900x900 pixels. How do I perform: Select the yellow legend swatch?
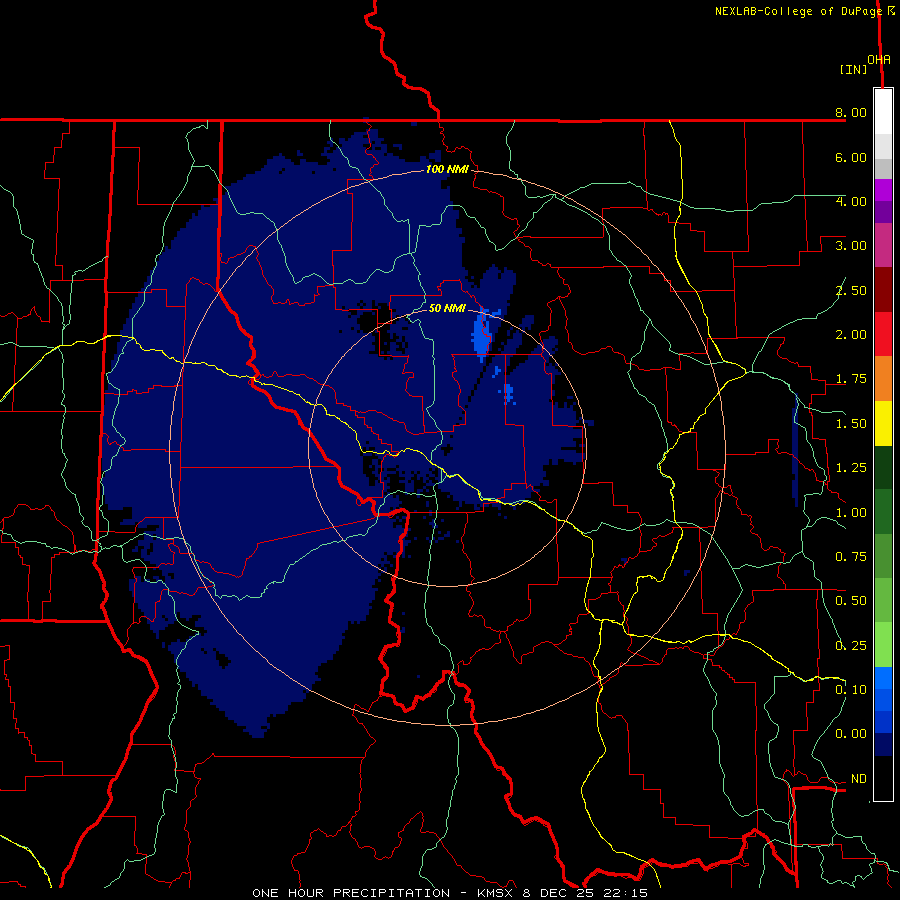883,424
